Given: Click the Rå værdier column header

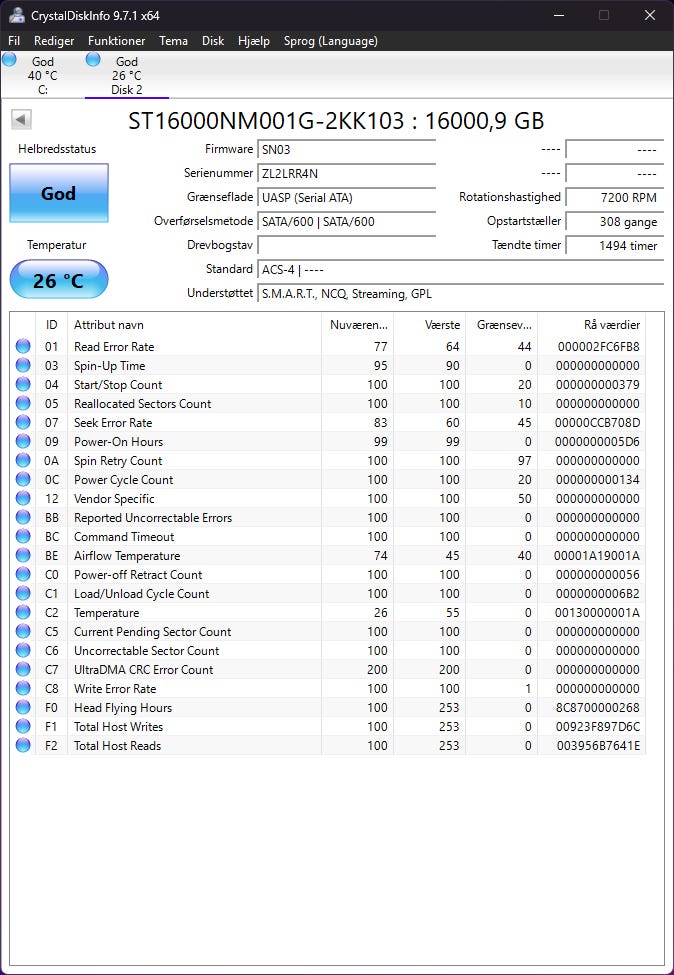Looking at the screenshot, I should coord(592,325).
